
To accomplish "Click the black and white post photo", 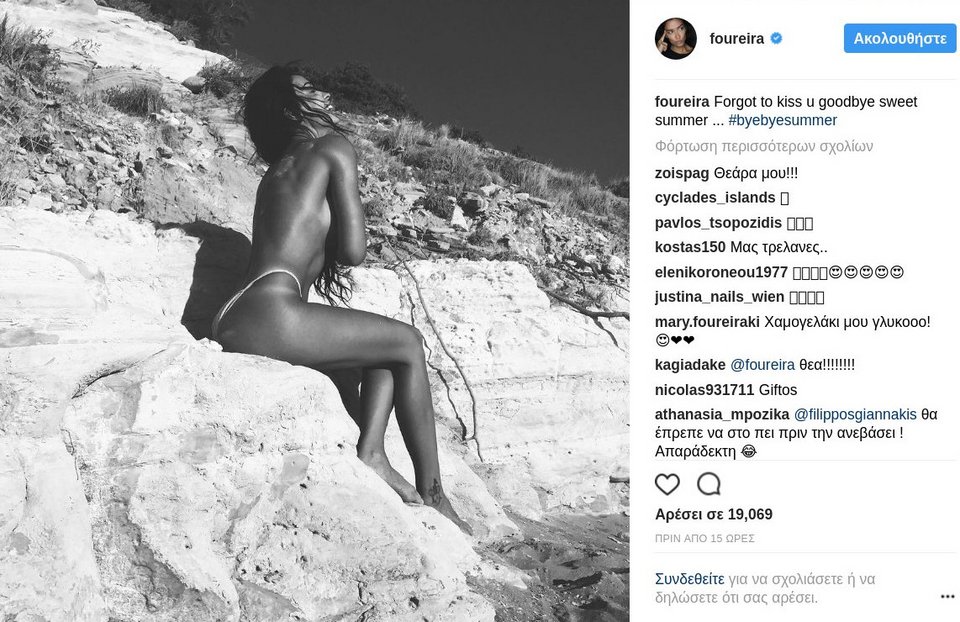I will pyautogui.click(x=315, y=311).
